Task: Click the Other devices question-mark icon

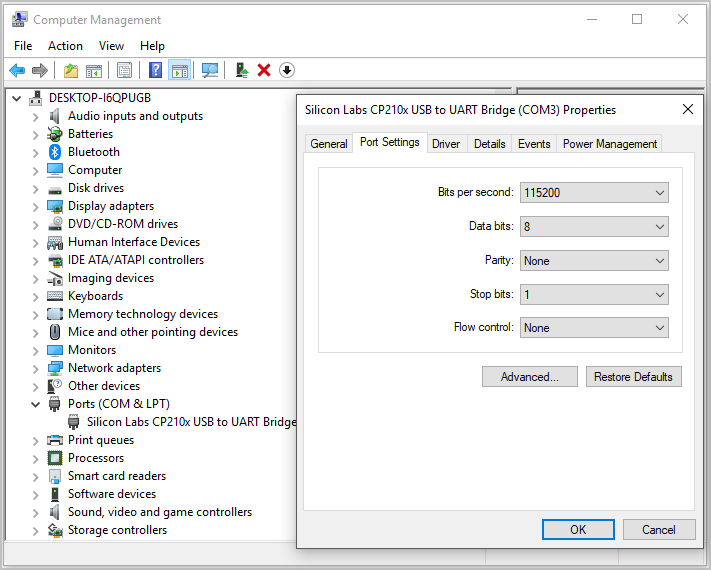Action: pyautogui.click(x=55, y=386)
